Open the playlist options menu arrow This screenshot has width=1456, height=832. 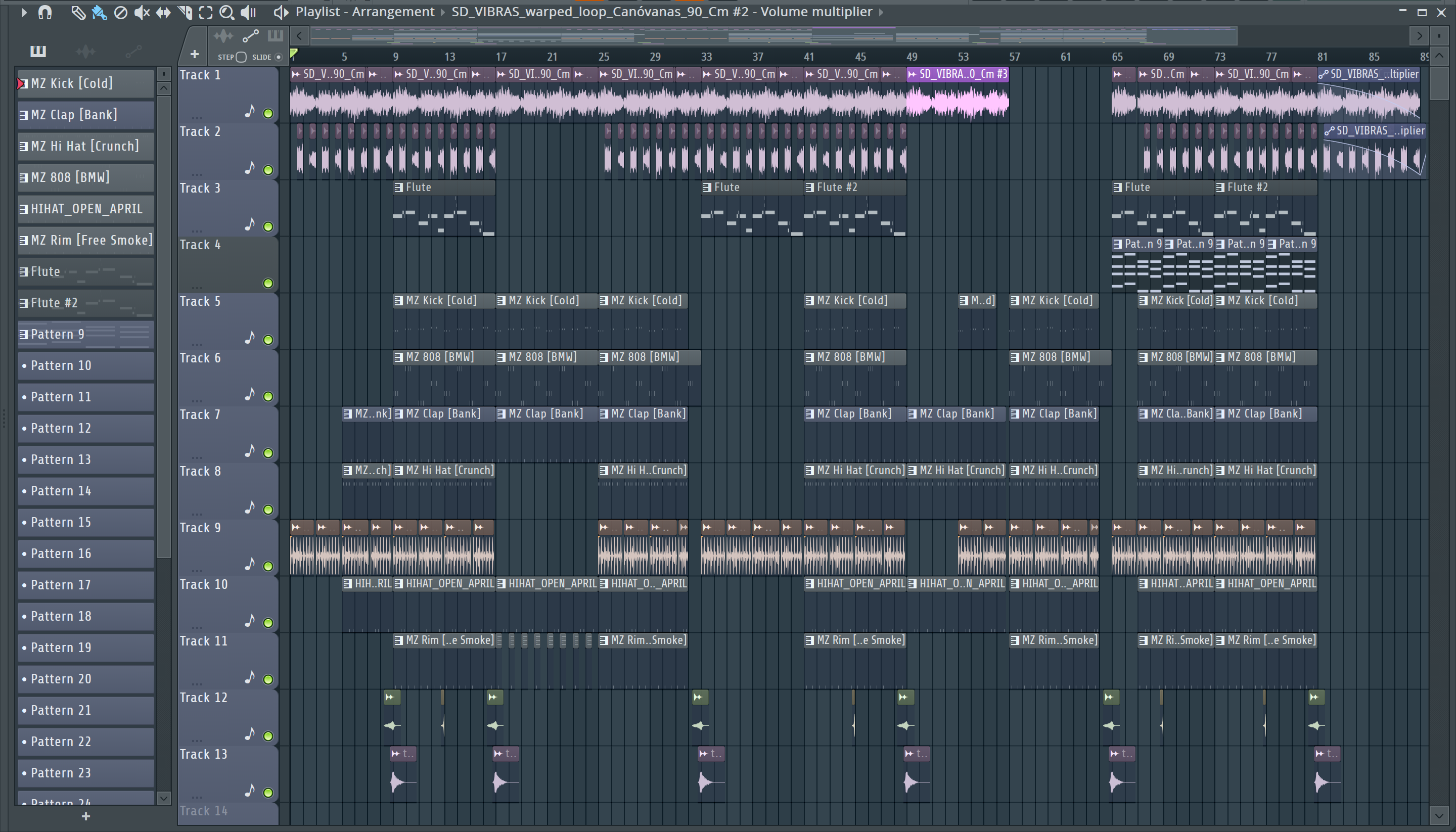pyautogui.click(x=24, y=12)
